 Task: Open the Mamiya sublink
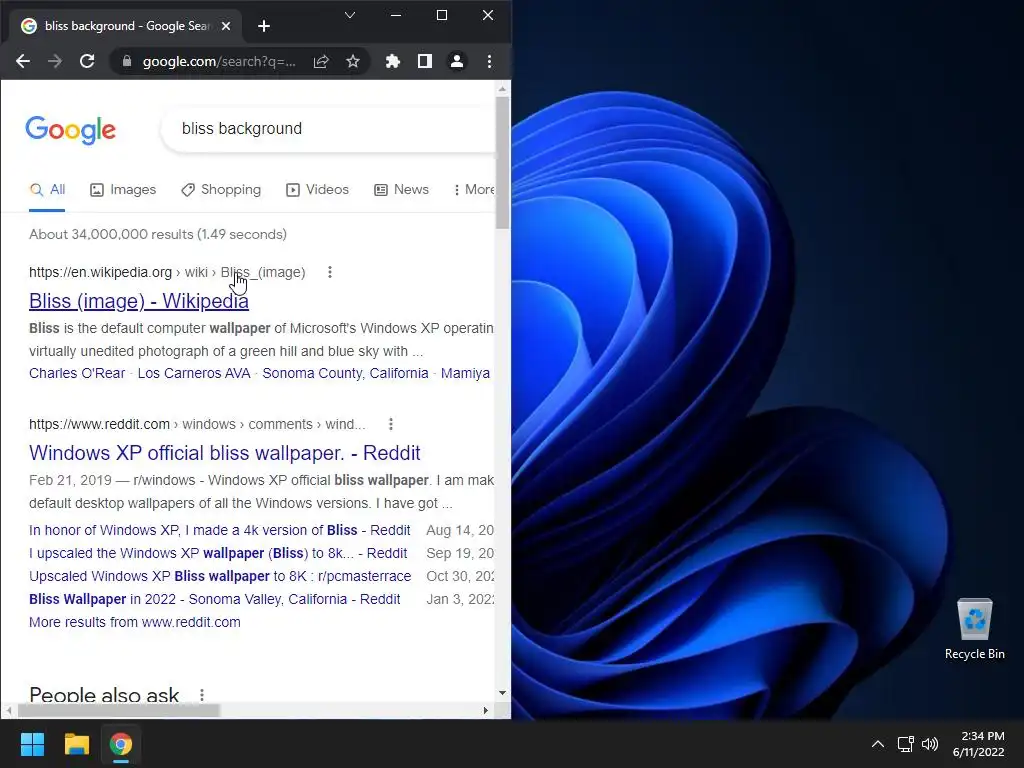point(465,373)
